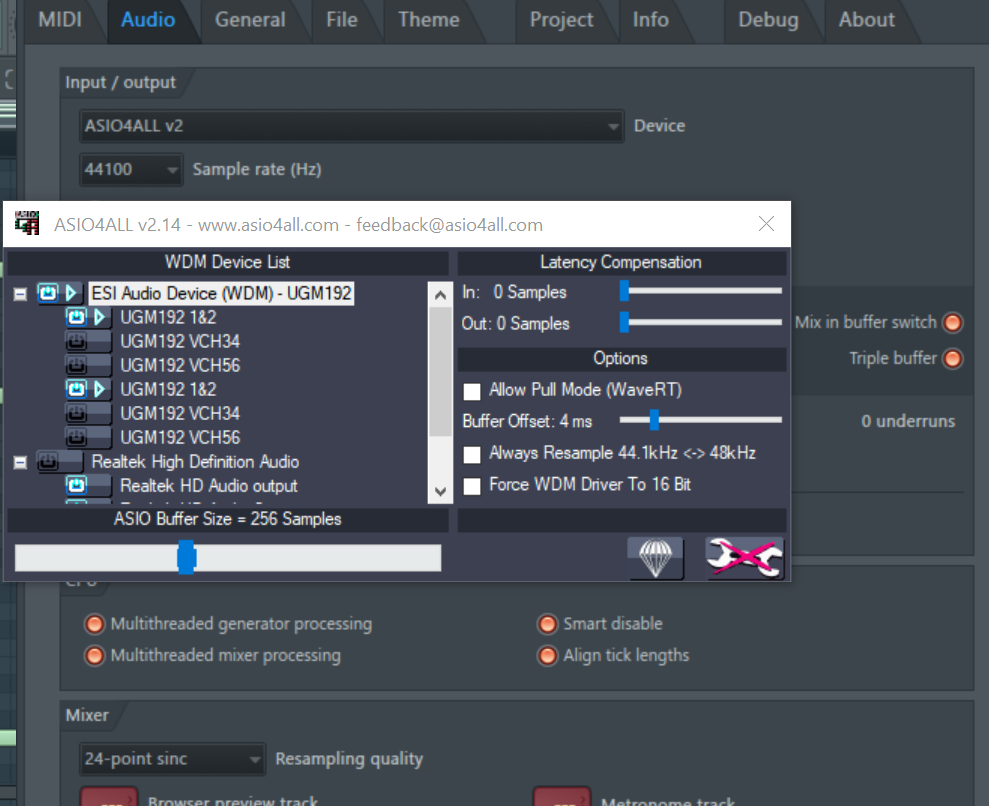Click the device list scrollbar thumb
The image size is (989, 806).
coord(440,371)
